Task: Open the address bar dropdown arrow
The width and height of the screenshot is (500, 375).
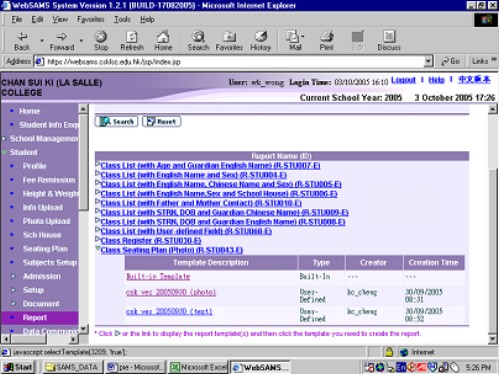Action: [428, 61]
